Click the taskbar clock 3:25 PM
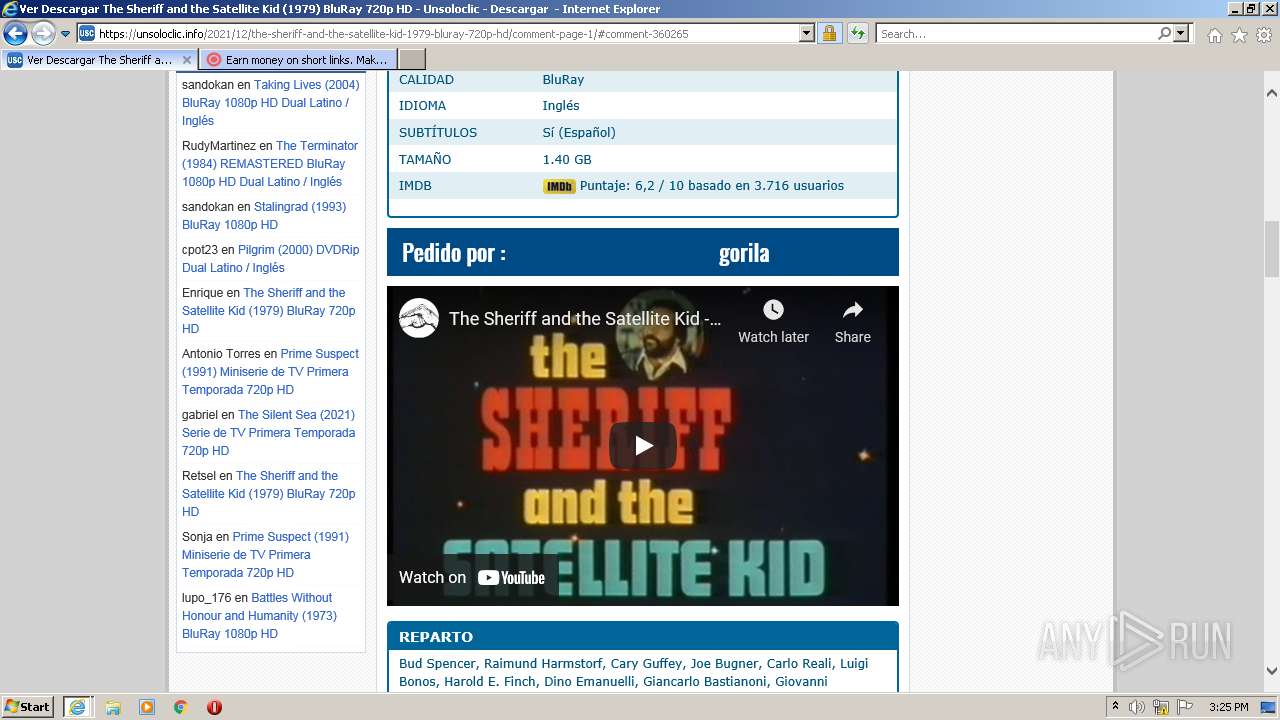This screenshot has height=720, width=1280. 1228,707
